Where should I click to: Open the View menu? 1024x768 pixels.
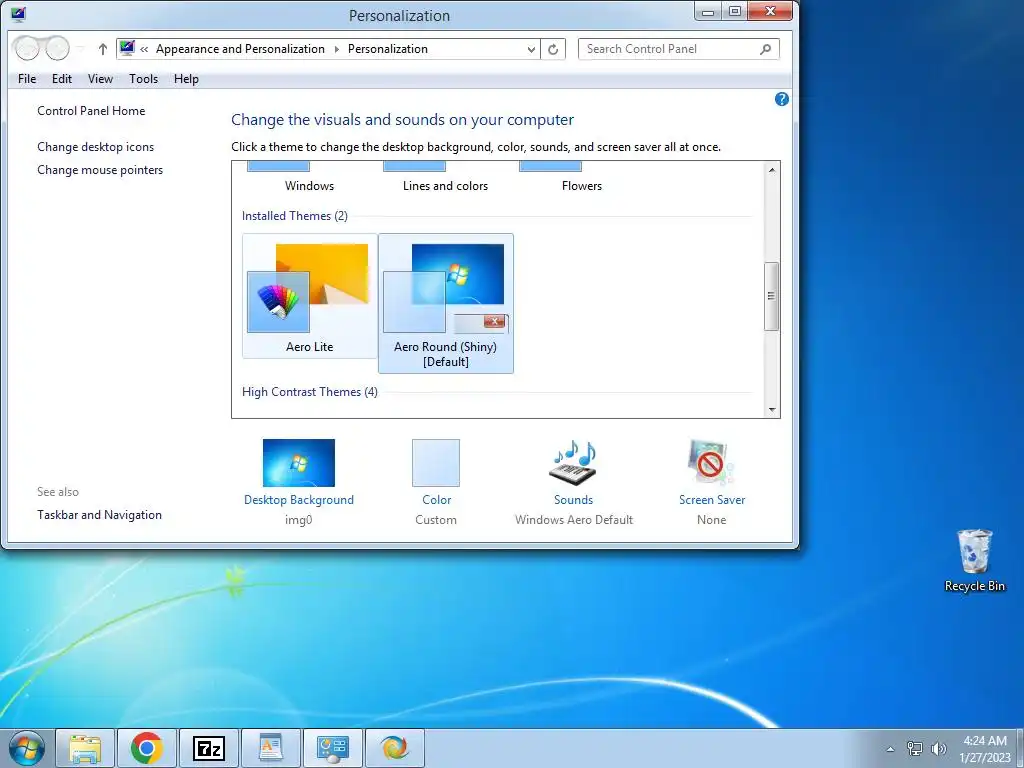click(x=100, y=79)
